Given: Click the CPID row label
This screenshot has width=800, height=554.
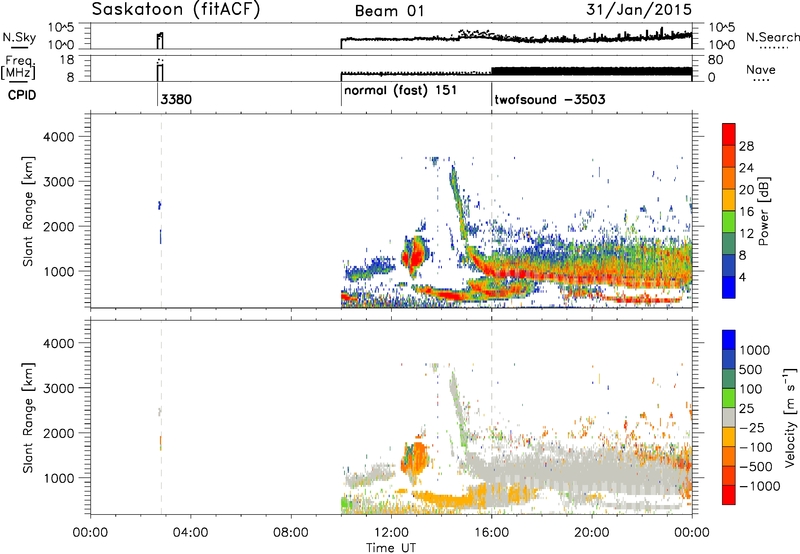Looking at the screenshot, I should coord(22,95).
